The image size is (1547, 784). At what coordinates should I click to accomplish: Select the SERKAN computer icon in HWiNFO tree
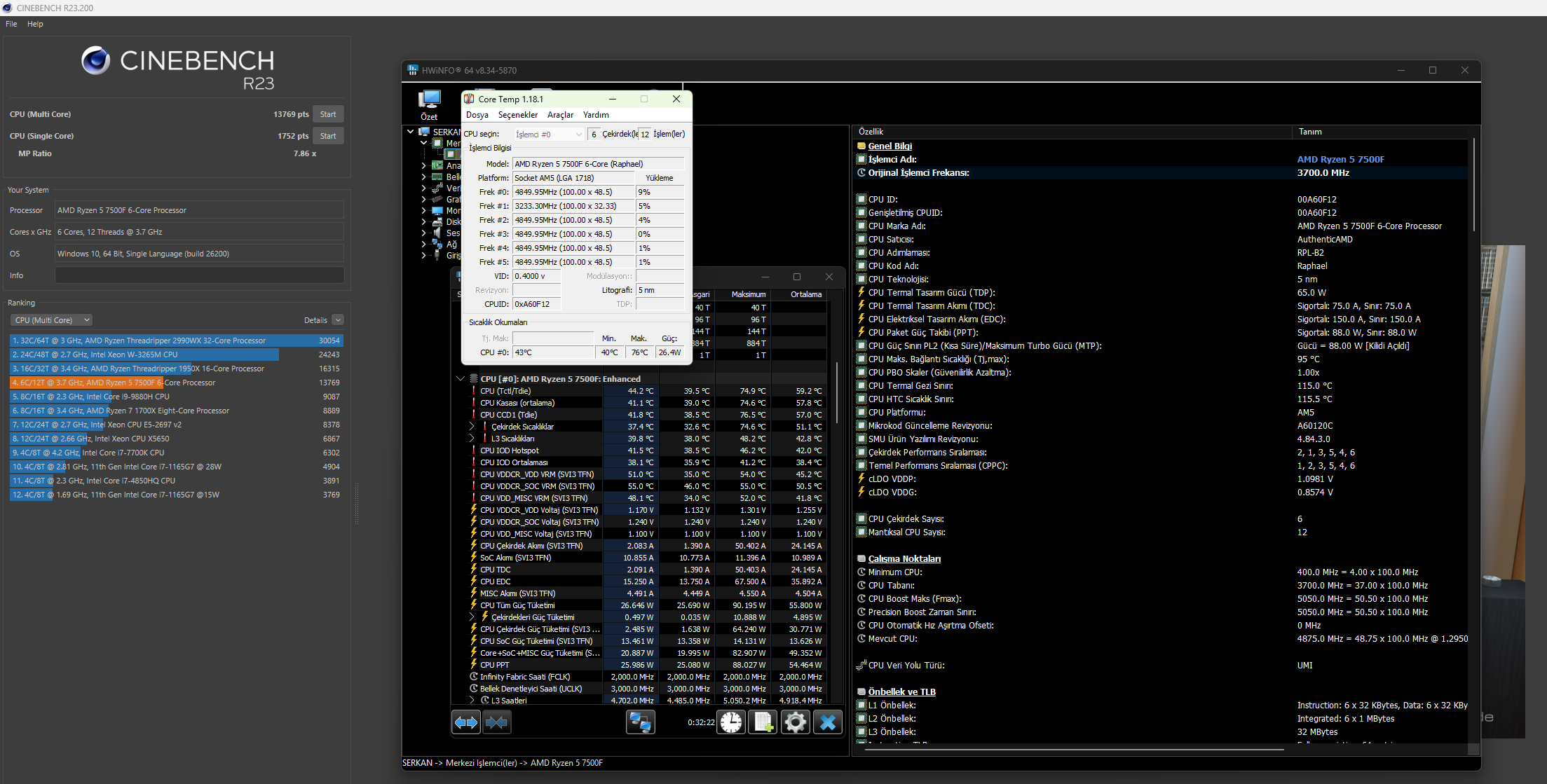424,132
